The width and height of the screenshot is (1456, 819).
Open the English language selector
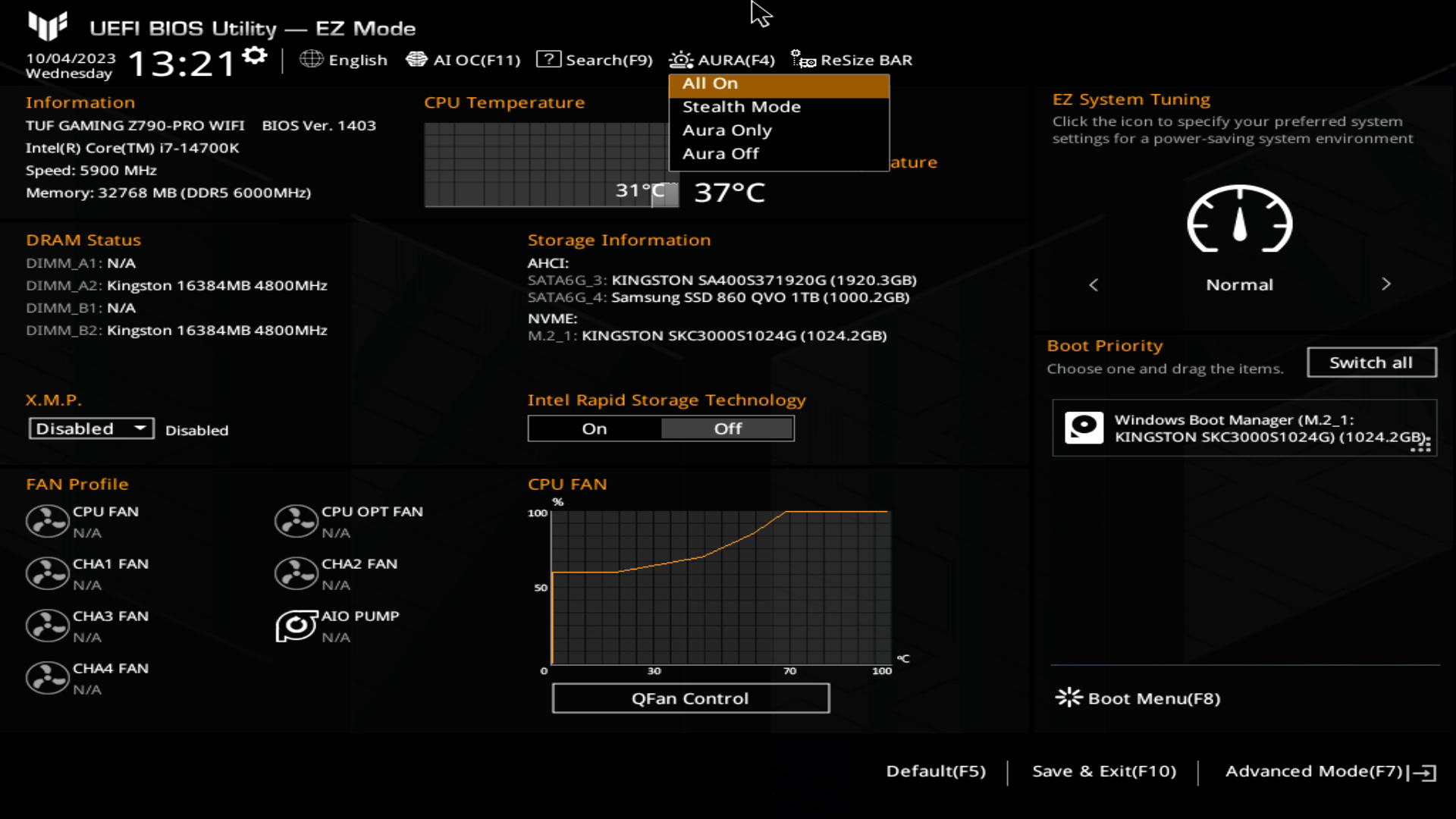tap(357, 60)
